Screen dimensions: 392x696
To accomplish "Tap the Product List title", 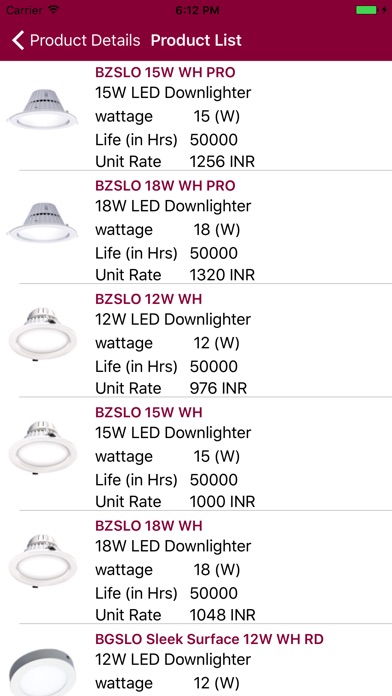I will coord(196,40).
